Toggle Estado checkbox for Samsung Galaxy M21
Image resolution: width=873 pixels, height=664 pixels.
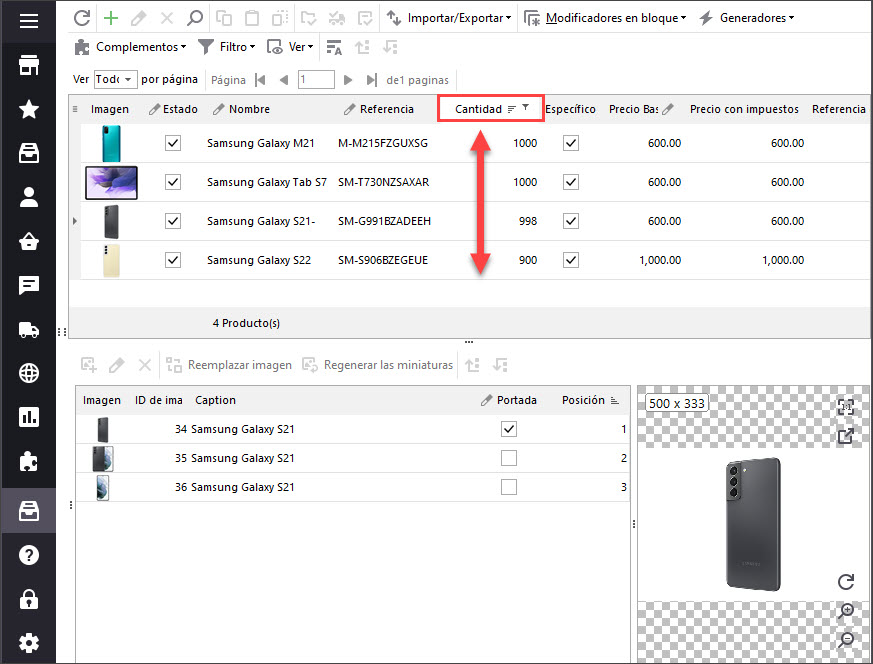pyautogui.click(x=173, y=143)
